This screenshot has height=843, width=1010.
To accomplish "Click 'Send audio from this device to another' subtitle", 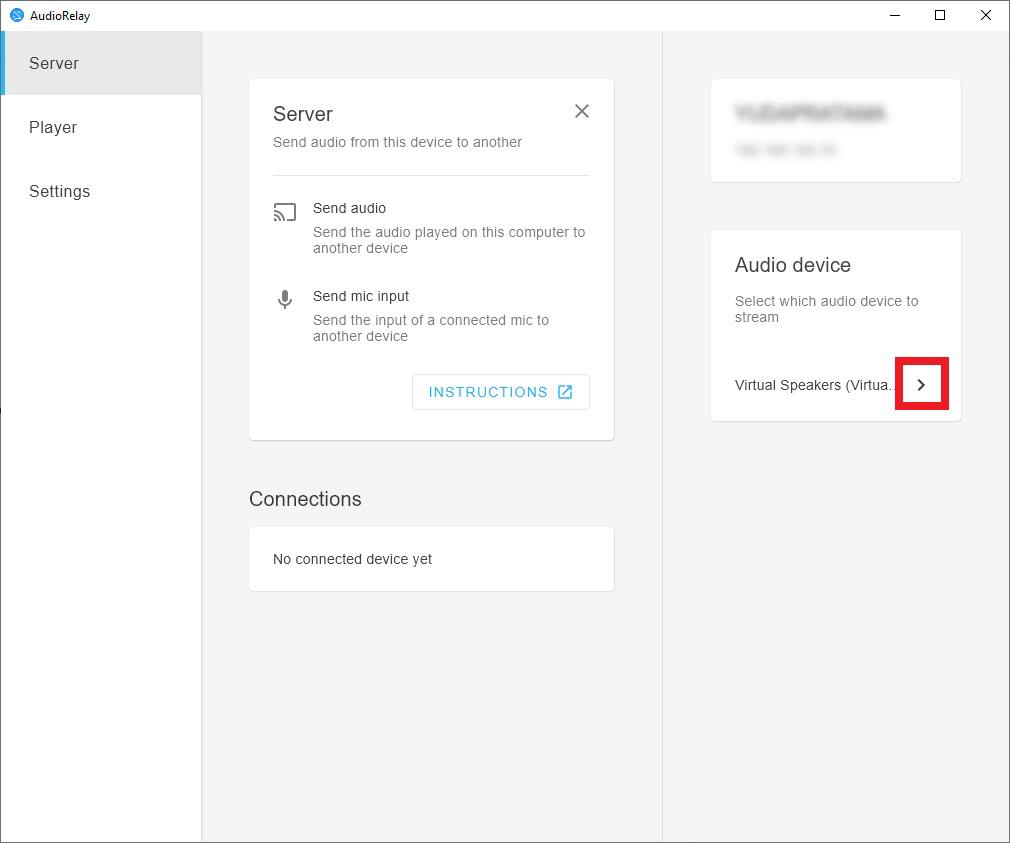I will (x=397, y=142).
